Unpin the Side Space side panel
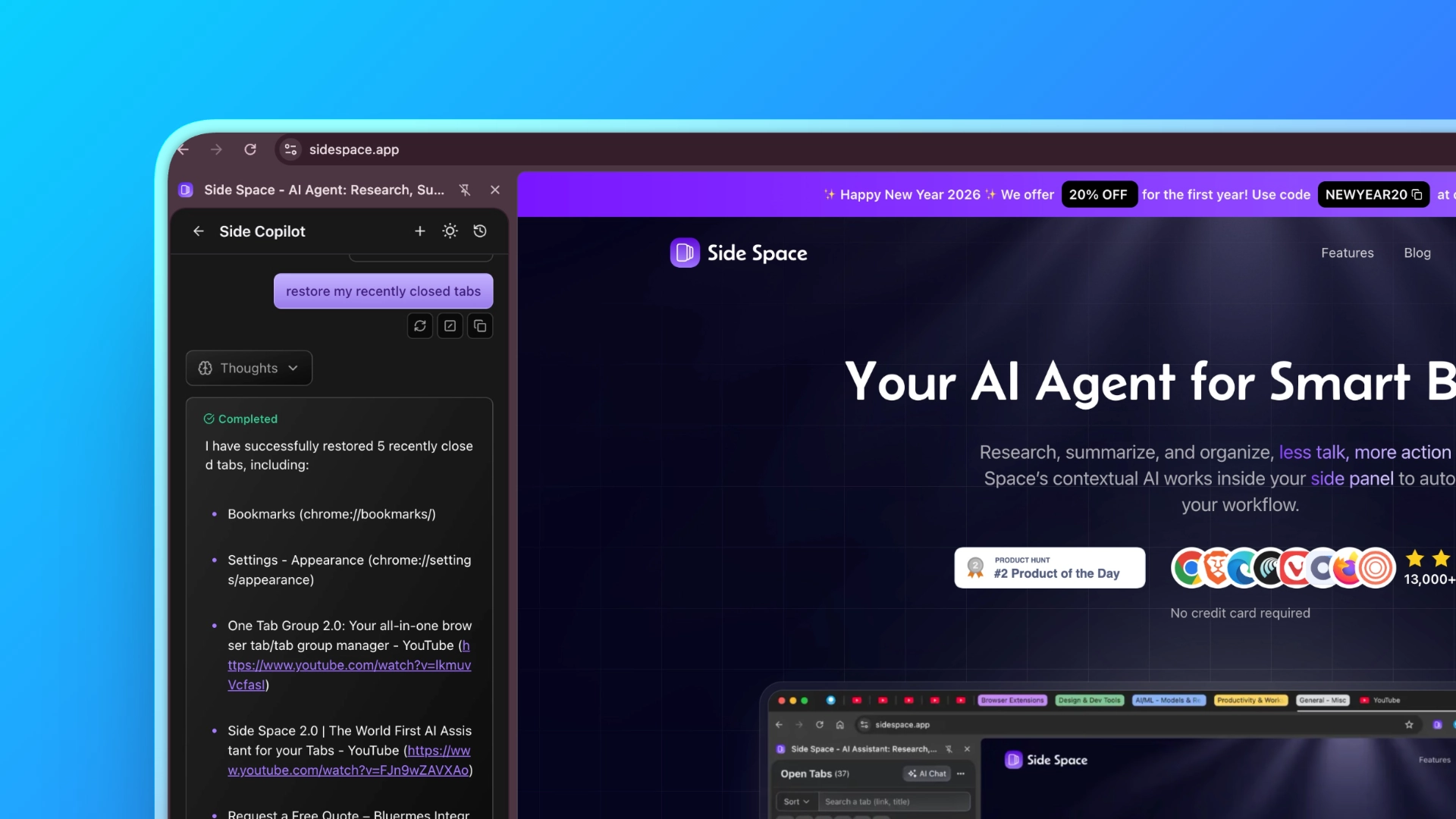Screen dimensions: 1456x819 [465, 190]
